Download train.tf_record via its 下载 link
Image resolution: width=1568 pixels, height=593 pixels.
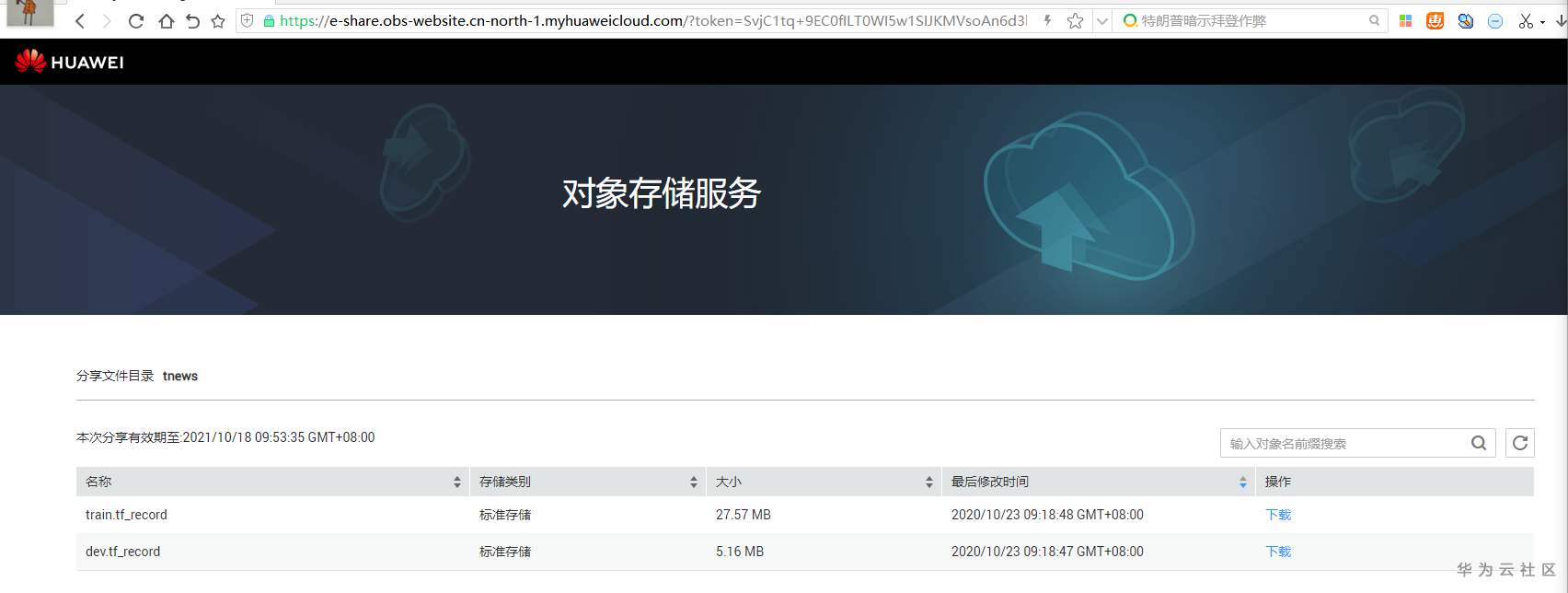pyautogui.click(x=1278, y=515)
